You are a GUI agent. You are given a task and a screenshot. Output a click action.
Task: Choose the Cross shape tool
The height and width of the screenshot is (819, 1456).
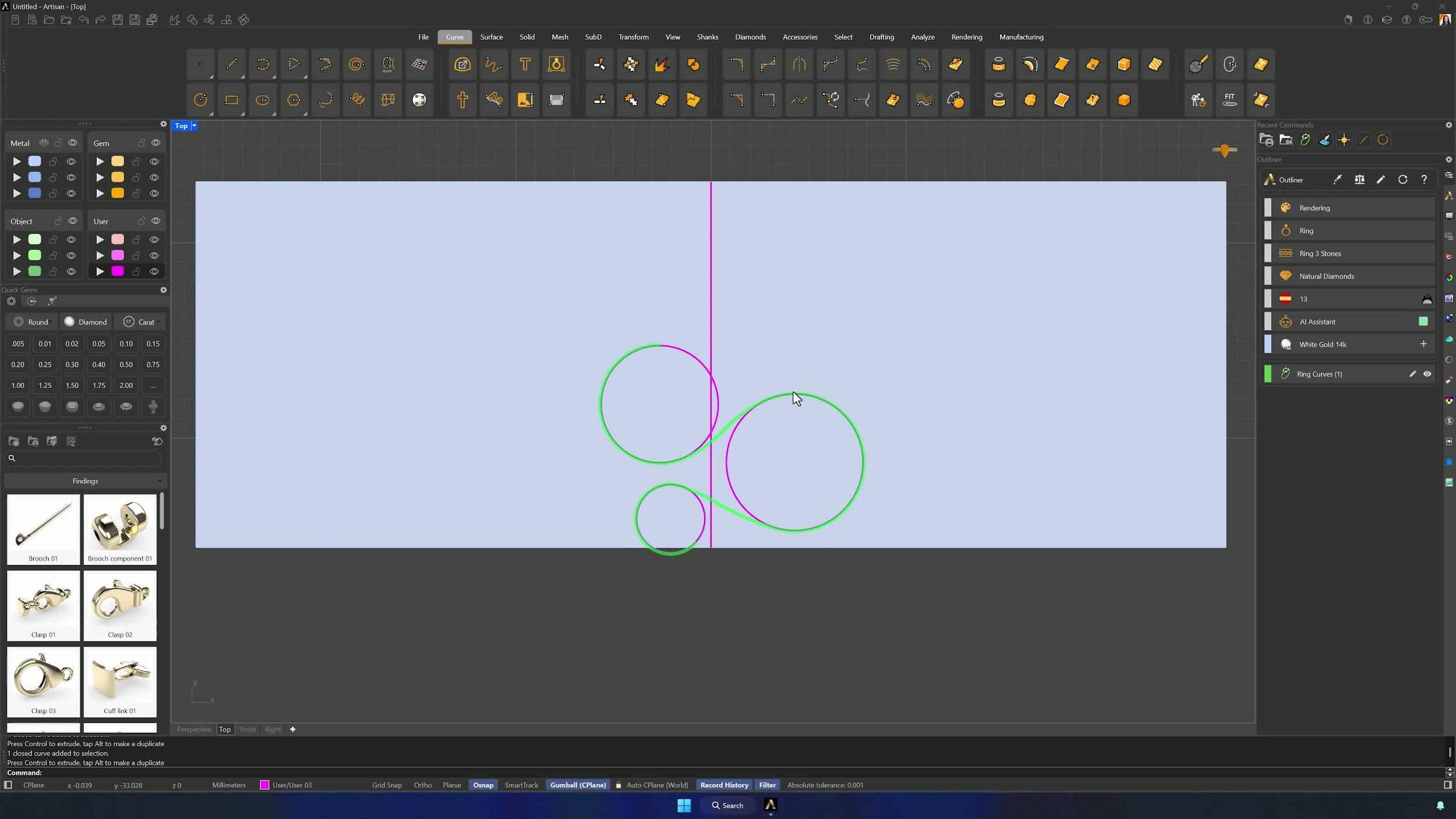click(462, 100)
